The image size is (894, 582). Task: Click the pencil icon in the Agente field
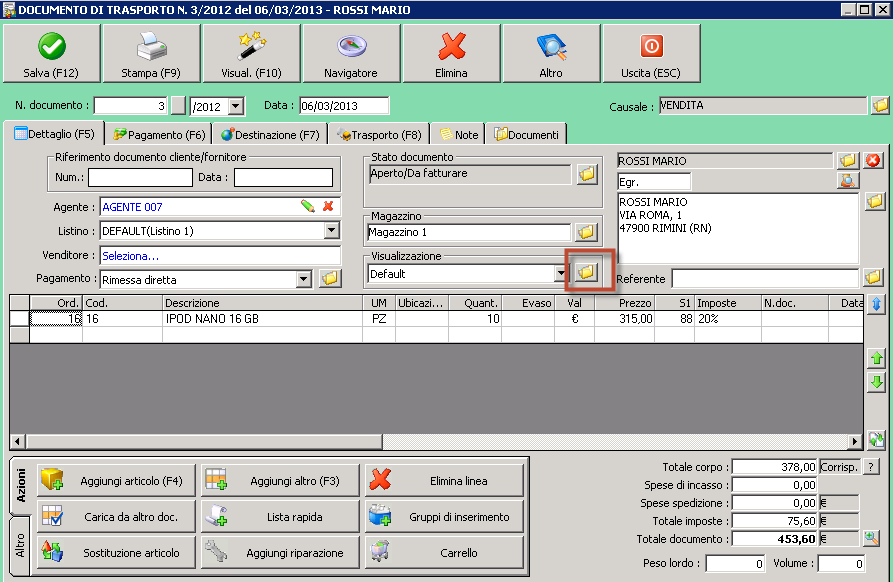(x=308, y=206)
